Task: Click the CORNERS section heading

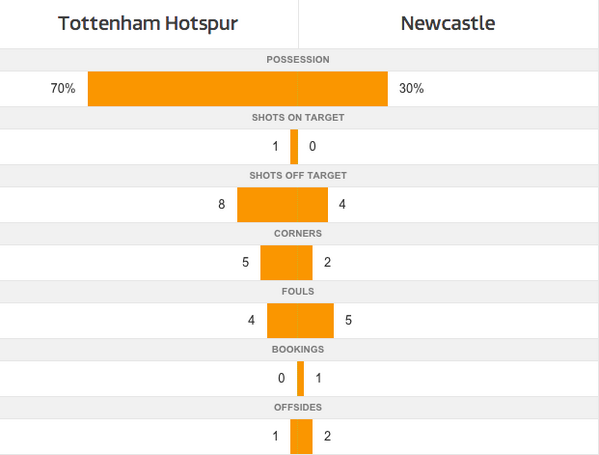Action: pyautogui.click(x=298, y=233)
